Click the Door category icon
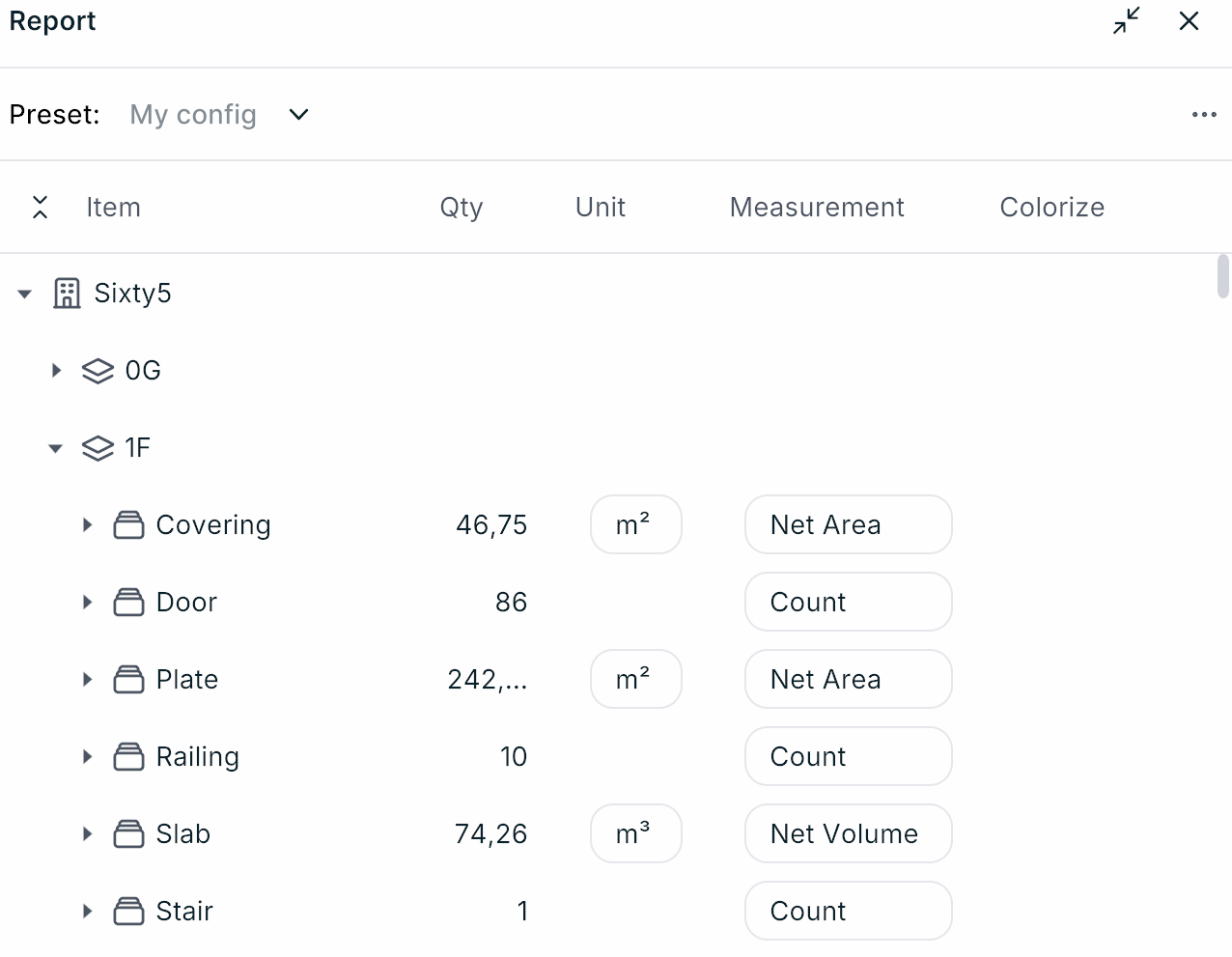This screenshot has width=1232, height=957. pyautogui.click(x=128, y=603)
